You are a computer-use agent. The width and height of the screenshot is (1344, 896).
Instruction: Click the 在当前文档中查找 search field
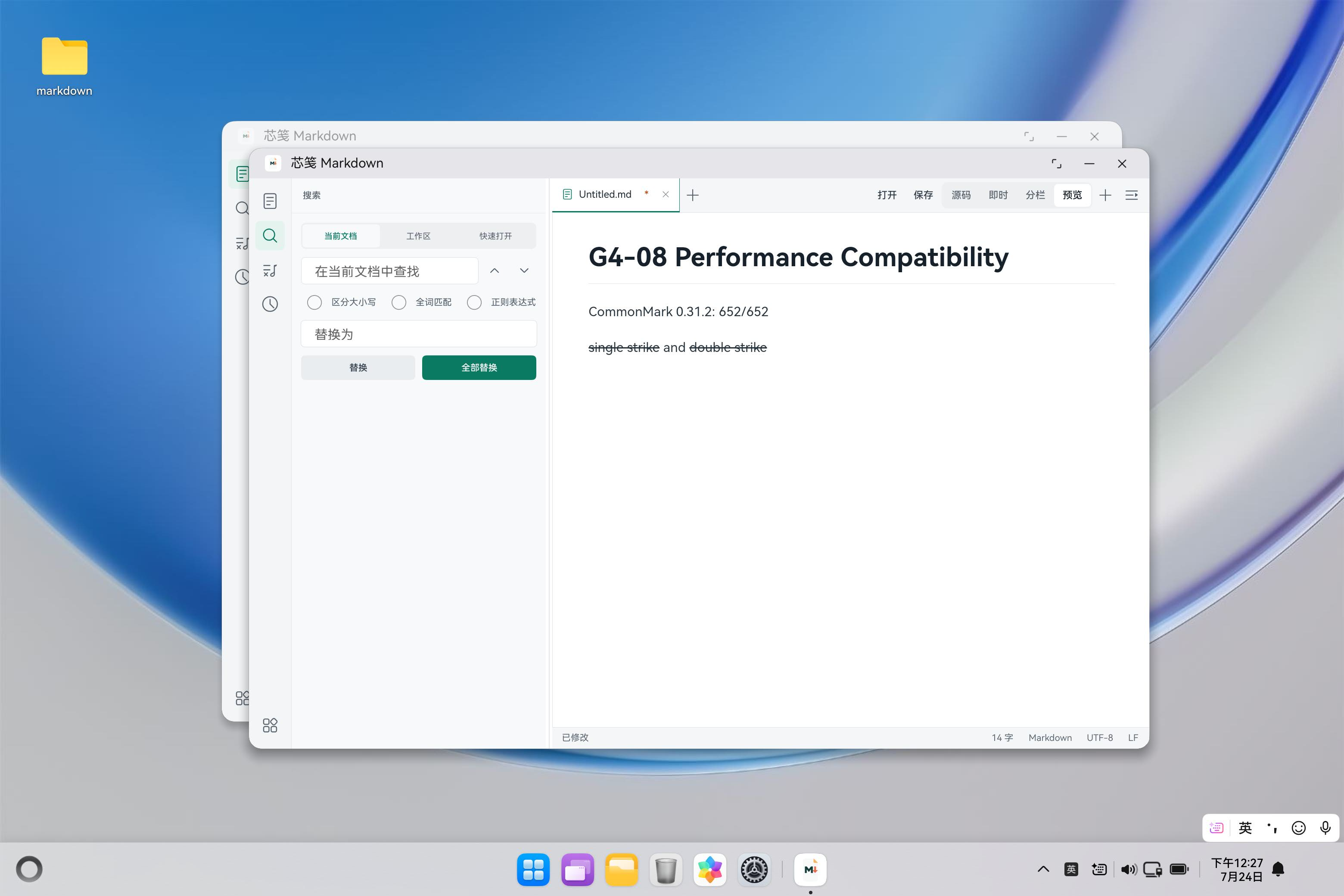(x=390, y=271)
